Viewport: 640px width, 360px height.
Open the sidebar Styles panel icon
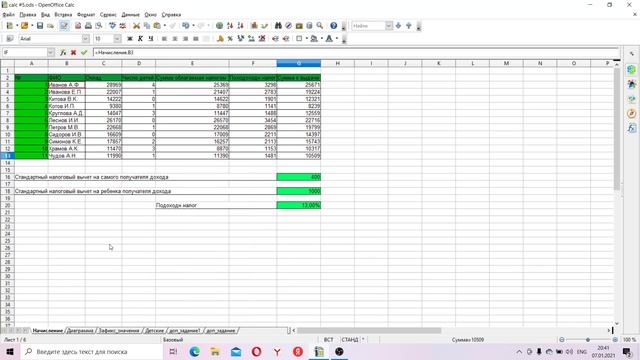(632, 84)
